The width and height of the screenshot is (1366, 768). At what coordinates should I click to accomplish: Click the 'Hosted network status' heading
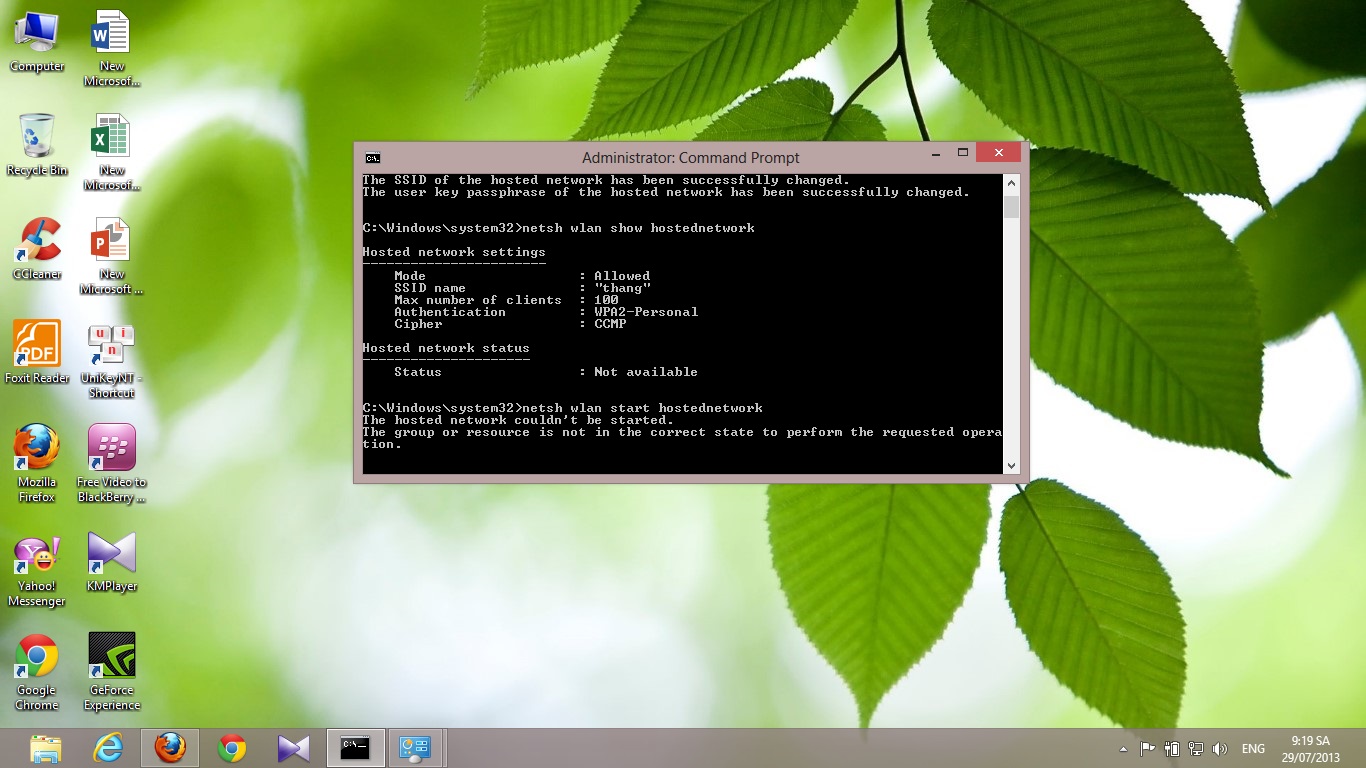click(446, 348)
